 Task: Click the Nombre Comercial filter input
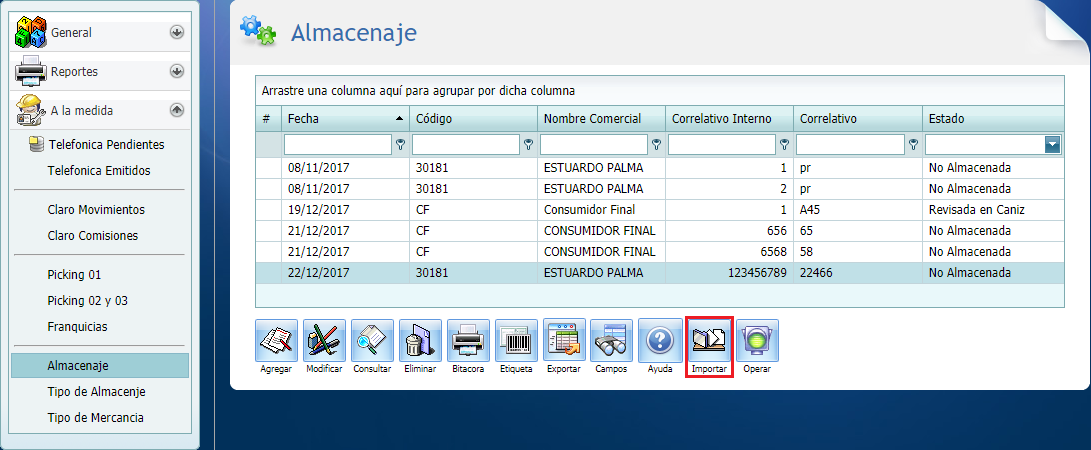click(594, 145)
